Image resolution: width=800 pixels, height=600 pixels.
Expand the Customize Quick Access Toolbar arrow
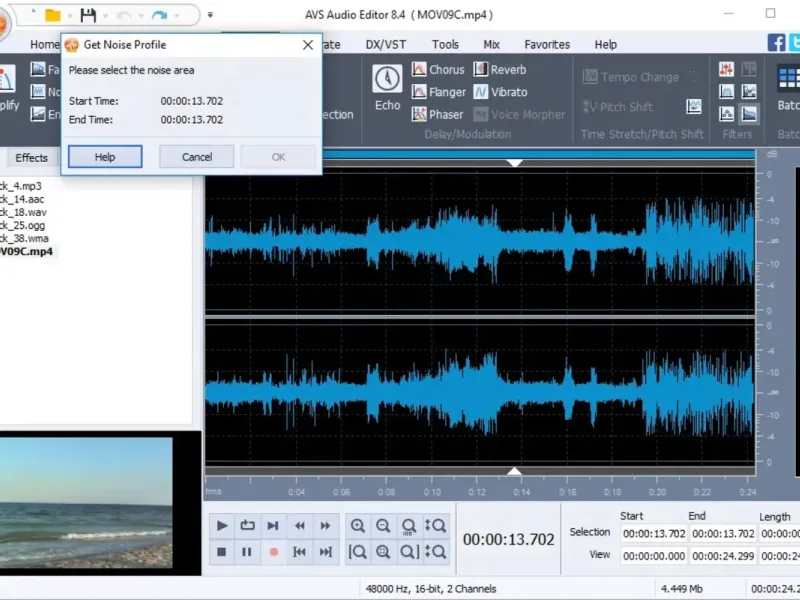coord(210,16)
